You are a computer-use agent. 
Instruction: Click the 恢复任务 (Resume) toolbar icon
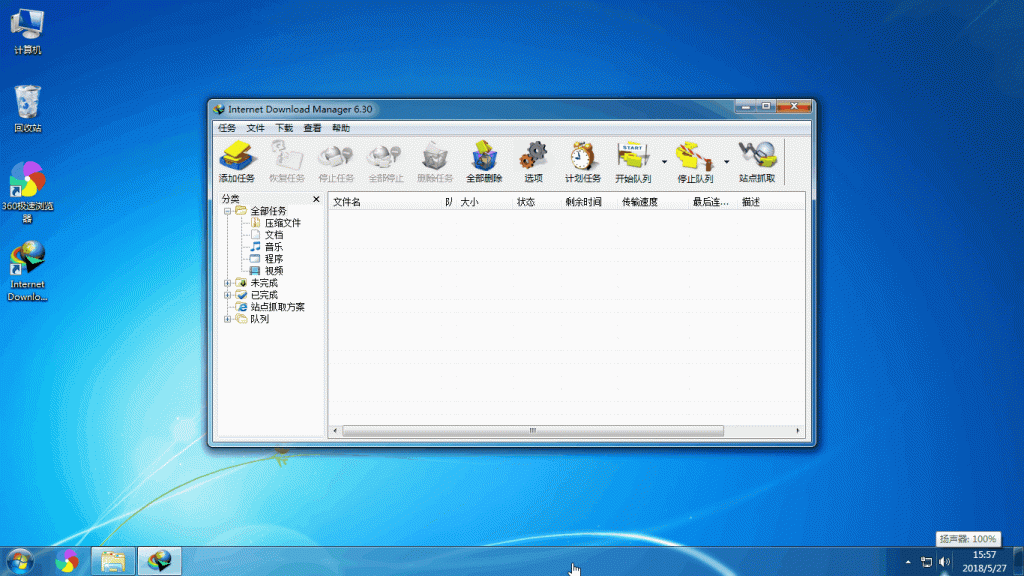(x=287, y=161)
